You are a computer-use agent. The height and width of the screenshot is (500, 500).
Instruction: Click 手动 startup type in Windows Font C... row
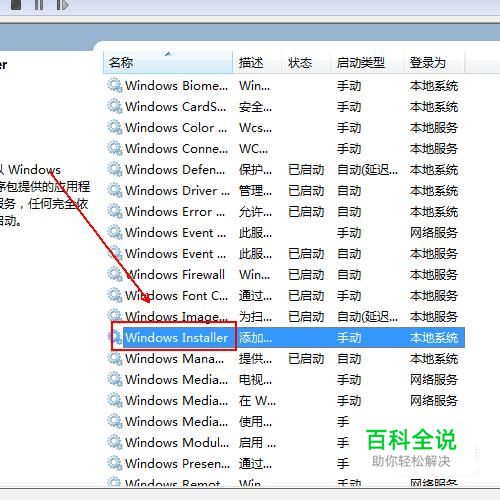[x=349, y=295]
